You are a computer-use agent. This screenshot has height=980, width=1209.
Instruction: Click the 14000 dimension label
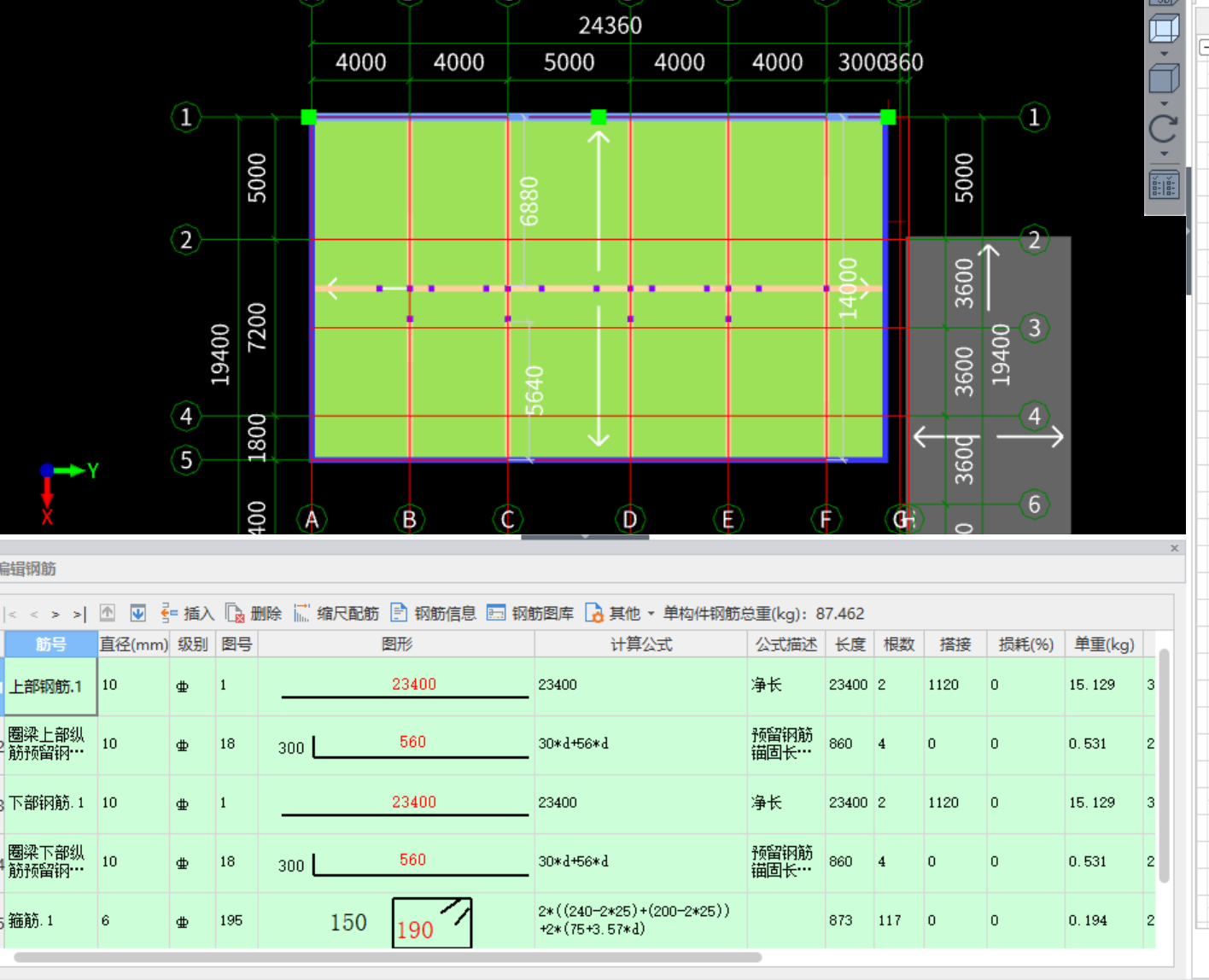click(848, 289)
